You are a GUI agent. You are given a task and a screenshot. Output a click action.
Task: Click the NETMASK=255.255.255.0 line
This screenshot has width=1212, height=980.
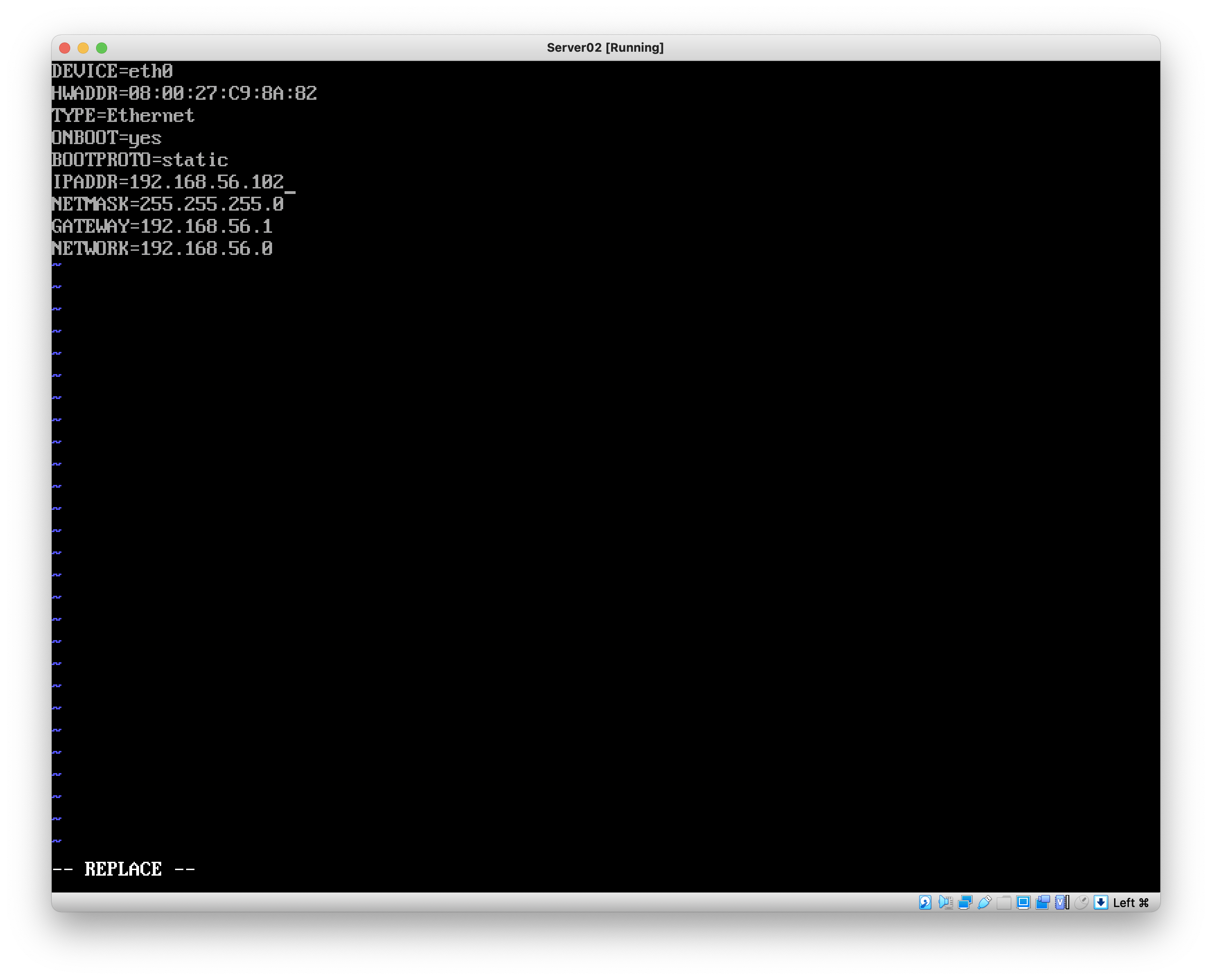[168, 204]
